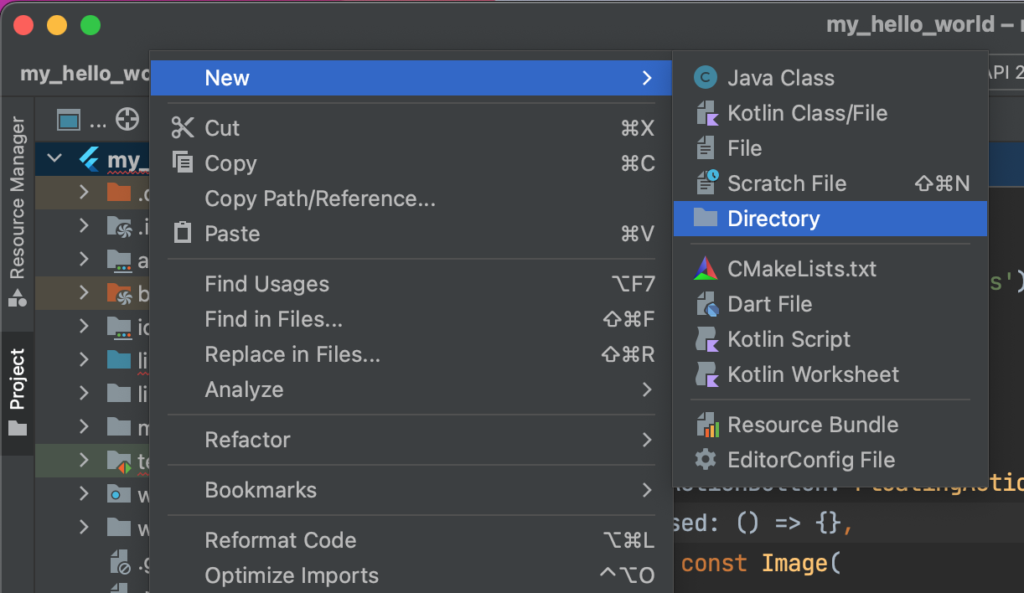
Task: Expand the 'a' folder row
Action: click(84, 259)
